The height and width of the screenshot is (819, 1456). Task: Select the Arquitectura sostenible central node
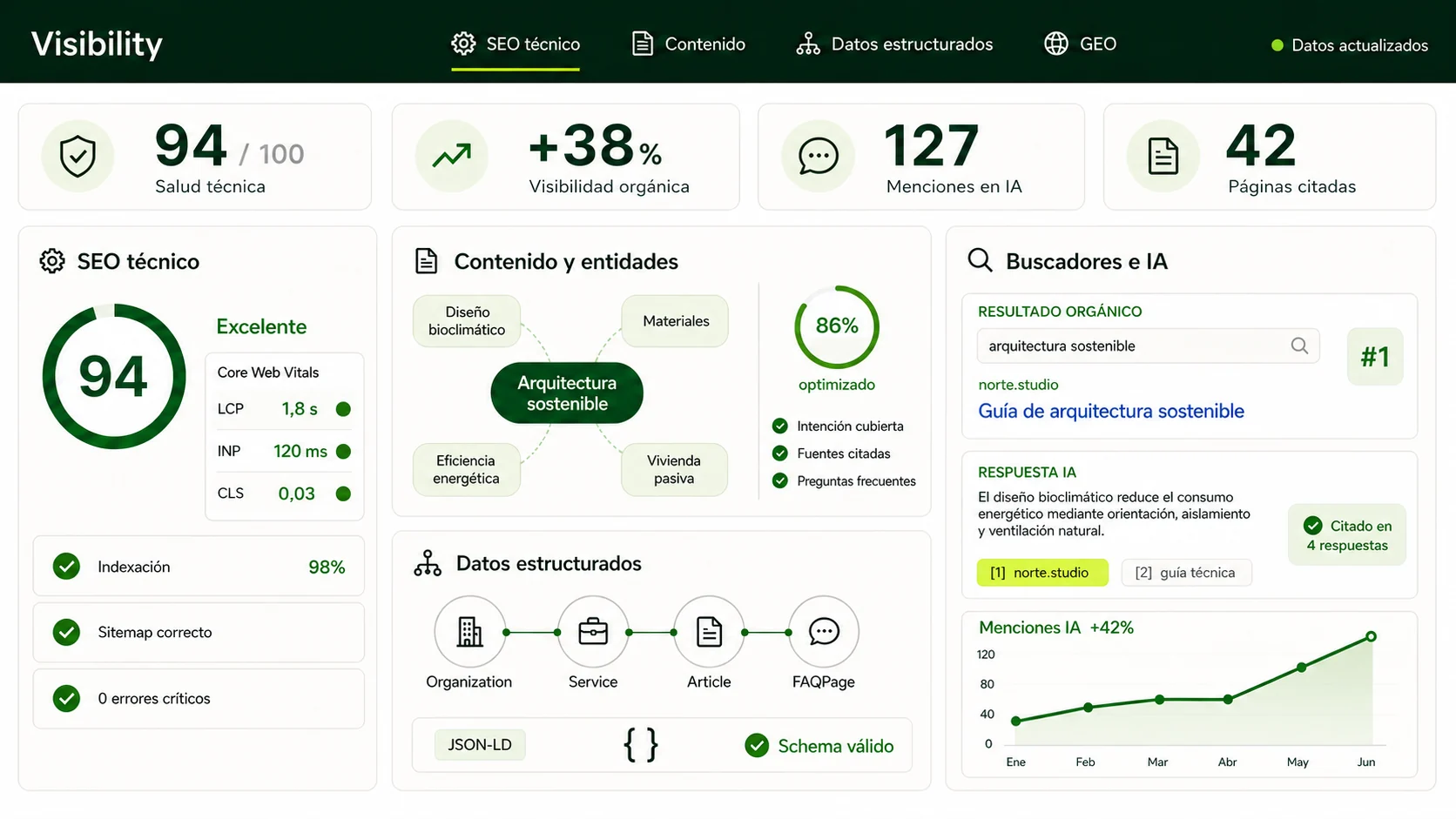[567, 393]
